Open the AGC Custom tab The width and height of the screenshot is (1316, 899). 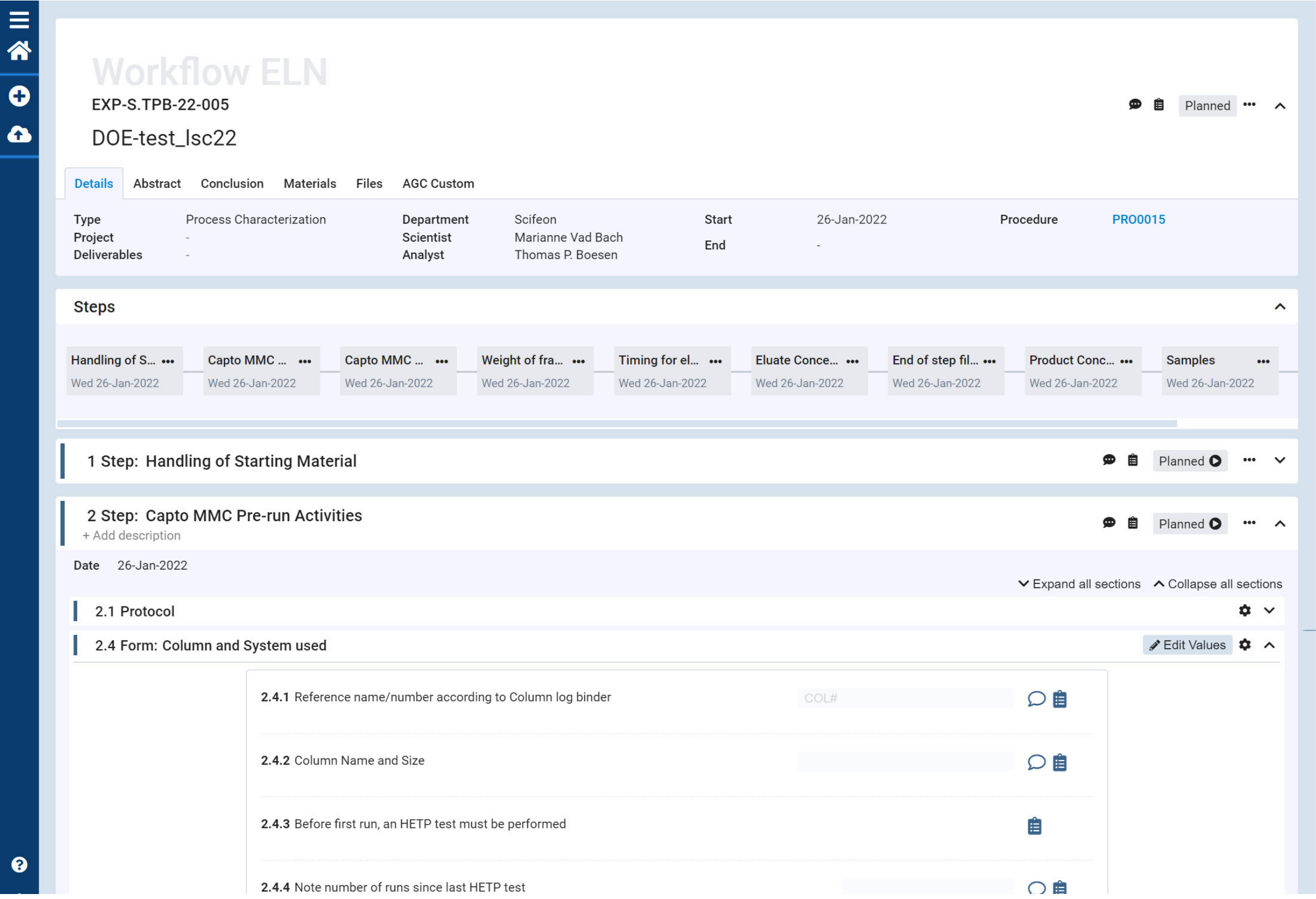click(438, 184)
